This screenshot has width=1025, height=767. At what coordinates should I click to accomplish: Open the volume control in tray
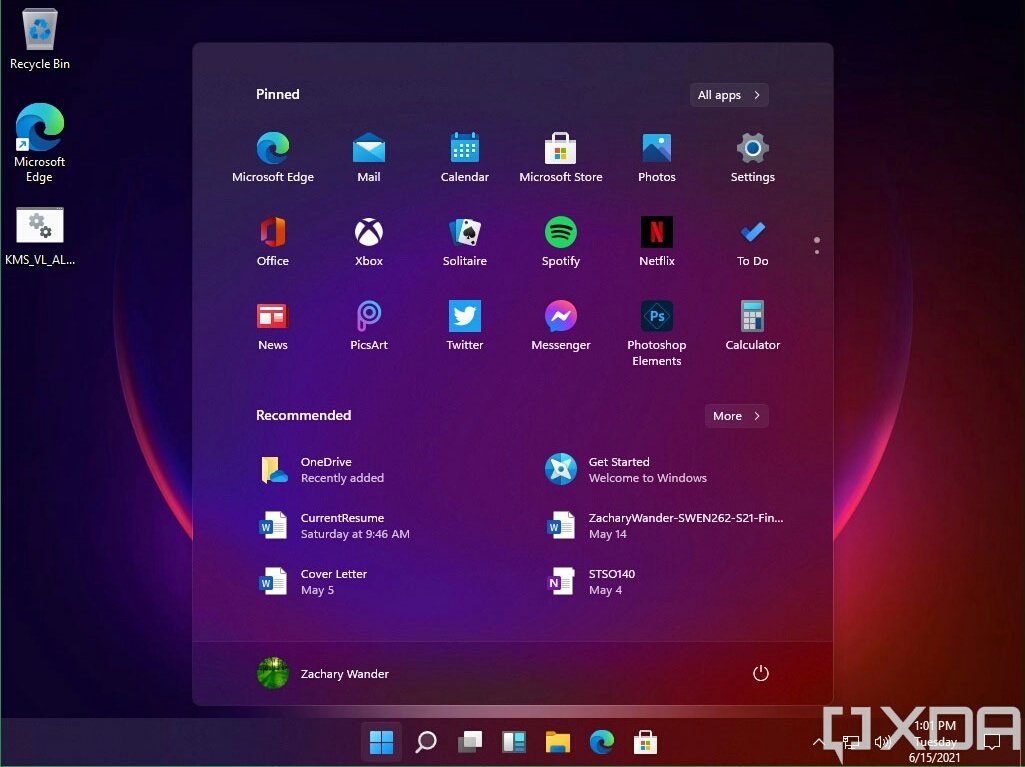(882, 742)
